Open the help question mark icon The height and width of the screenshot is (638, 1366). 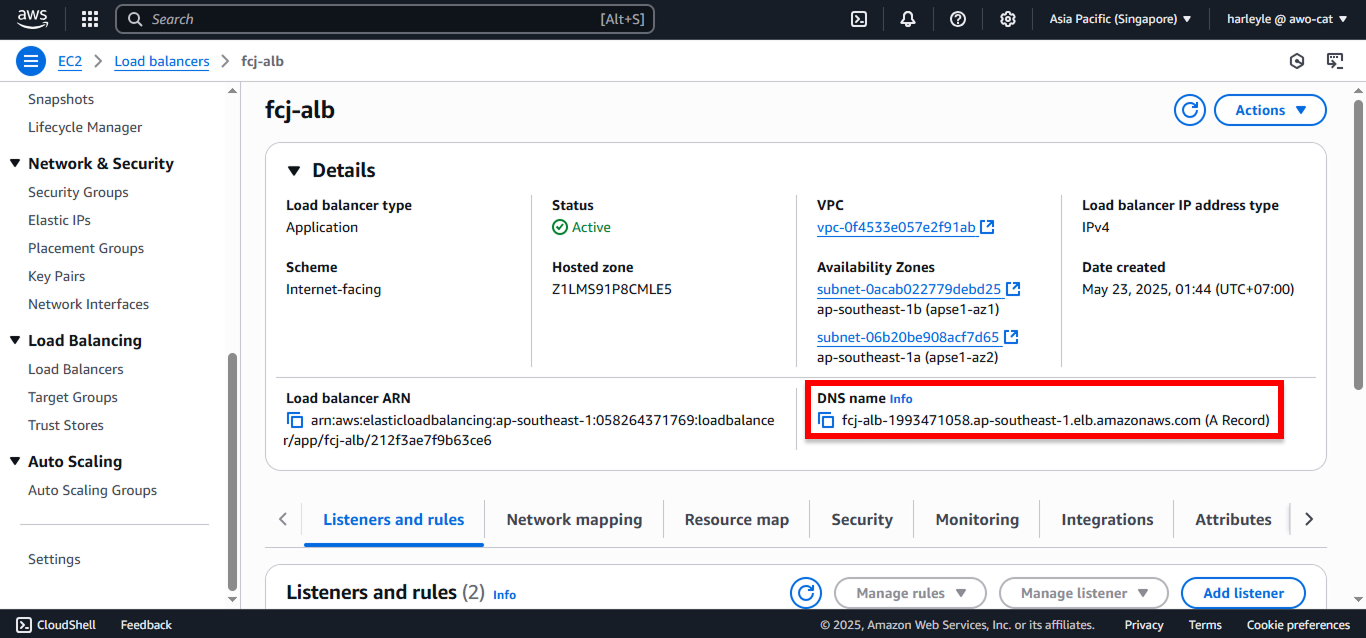point(958,19)
